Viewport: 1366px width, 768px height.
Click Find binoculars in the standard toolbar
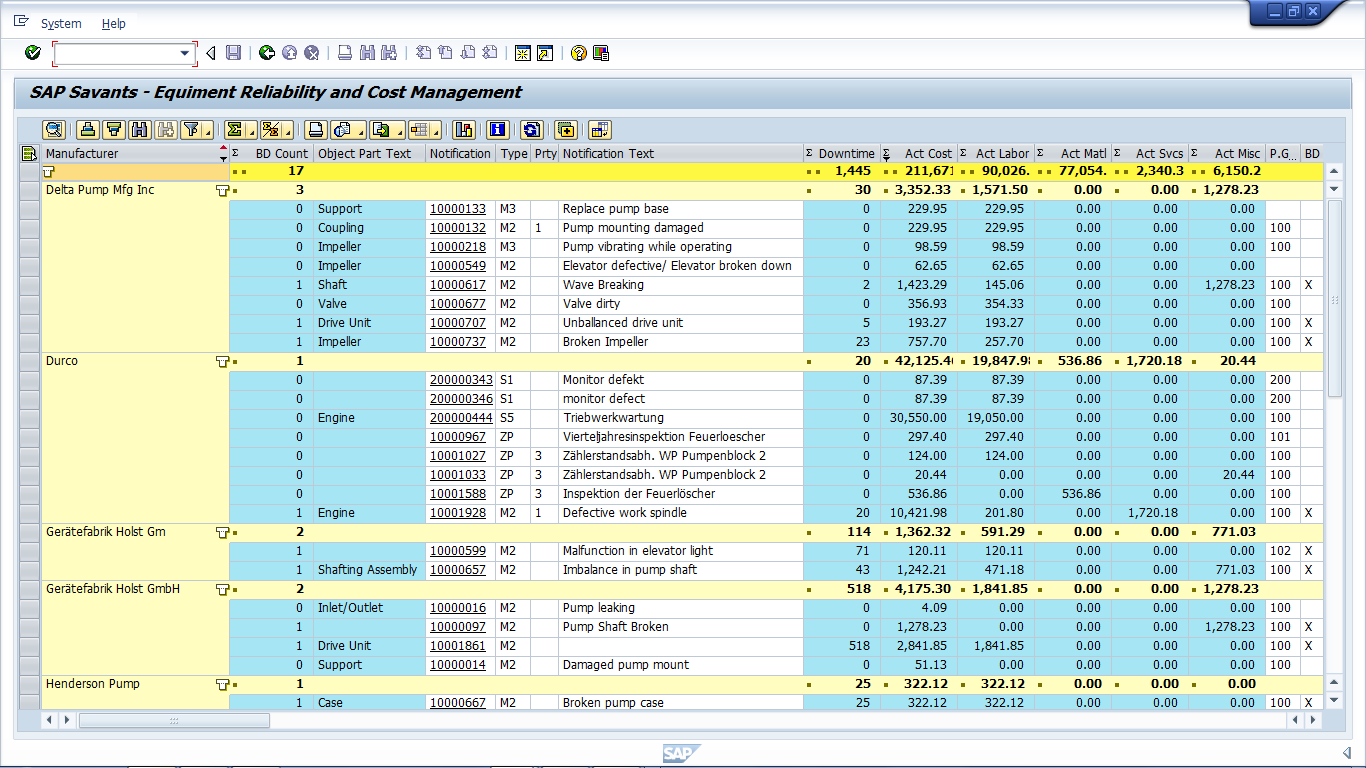(x=367, y=53)
